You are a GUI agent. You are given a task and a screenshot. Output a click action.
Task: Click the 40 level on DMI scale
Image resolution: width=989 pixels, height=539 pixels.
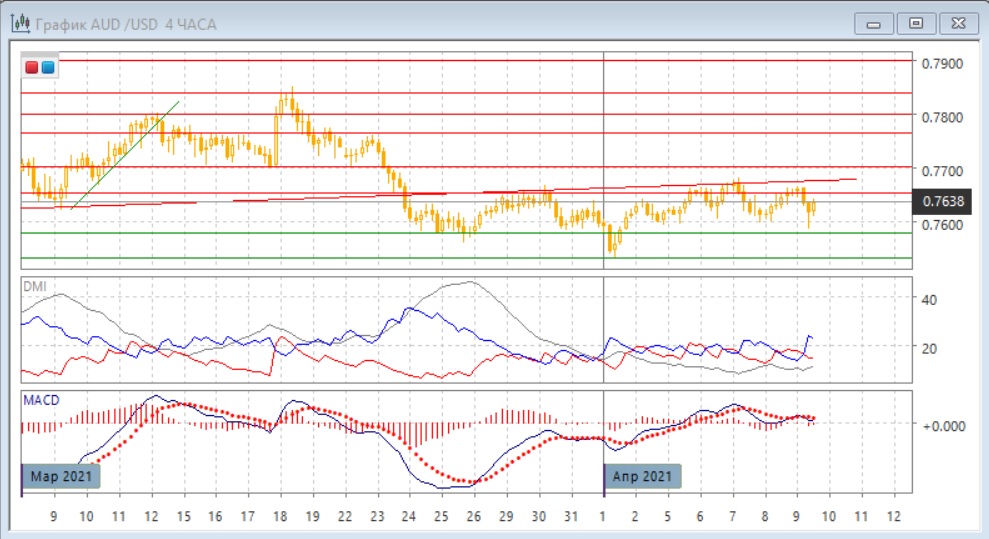pyautogui.click(x=928, y=300)
